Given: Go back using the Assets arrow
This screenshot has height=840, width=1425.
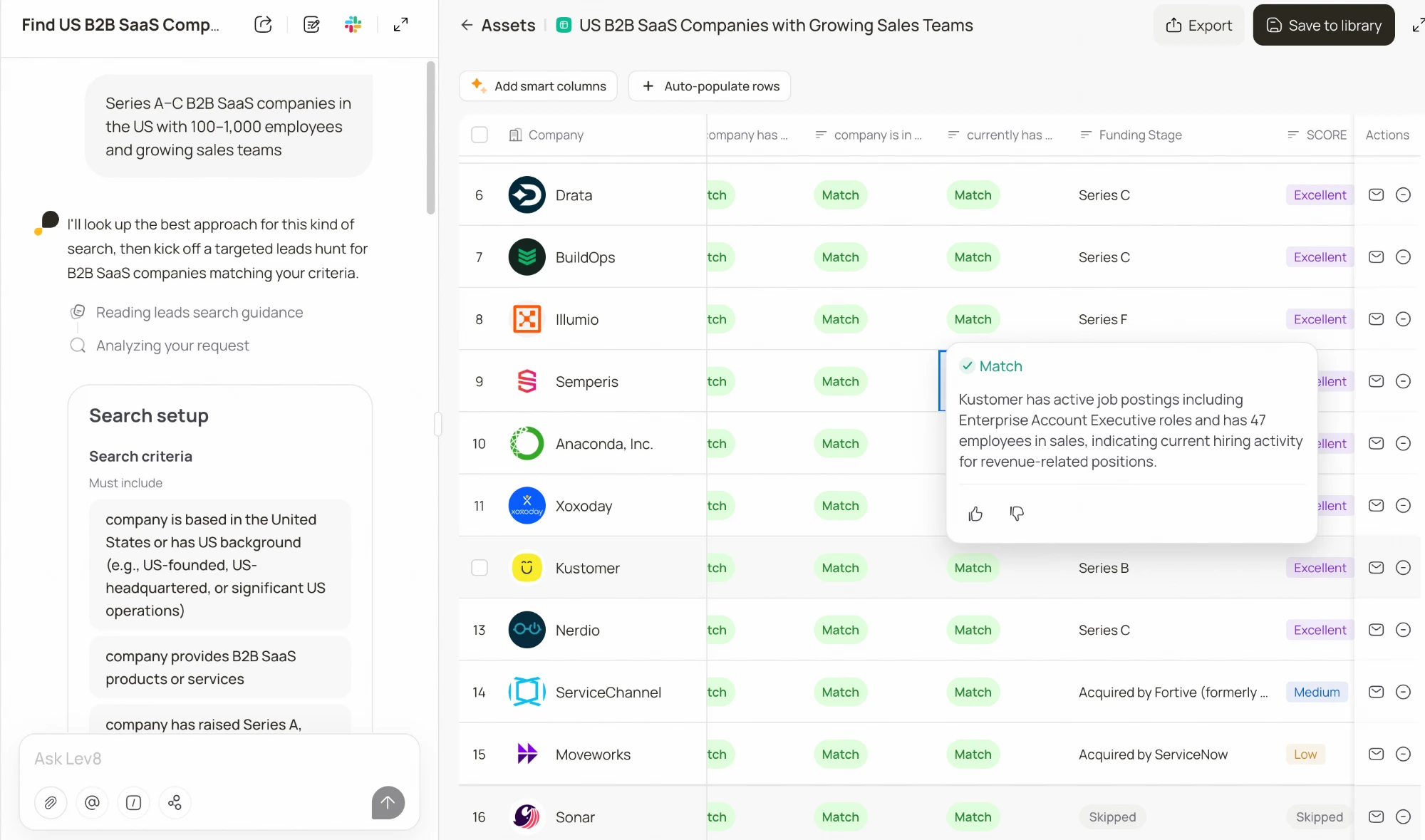Looking at the screenshot, I should [x=467, y=25].
